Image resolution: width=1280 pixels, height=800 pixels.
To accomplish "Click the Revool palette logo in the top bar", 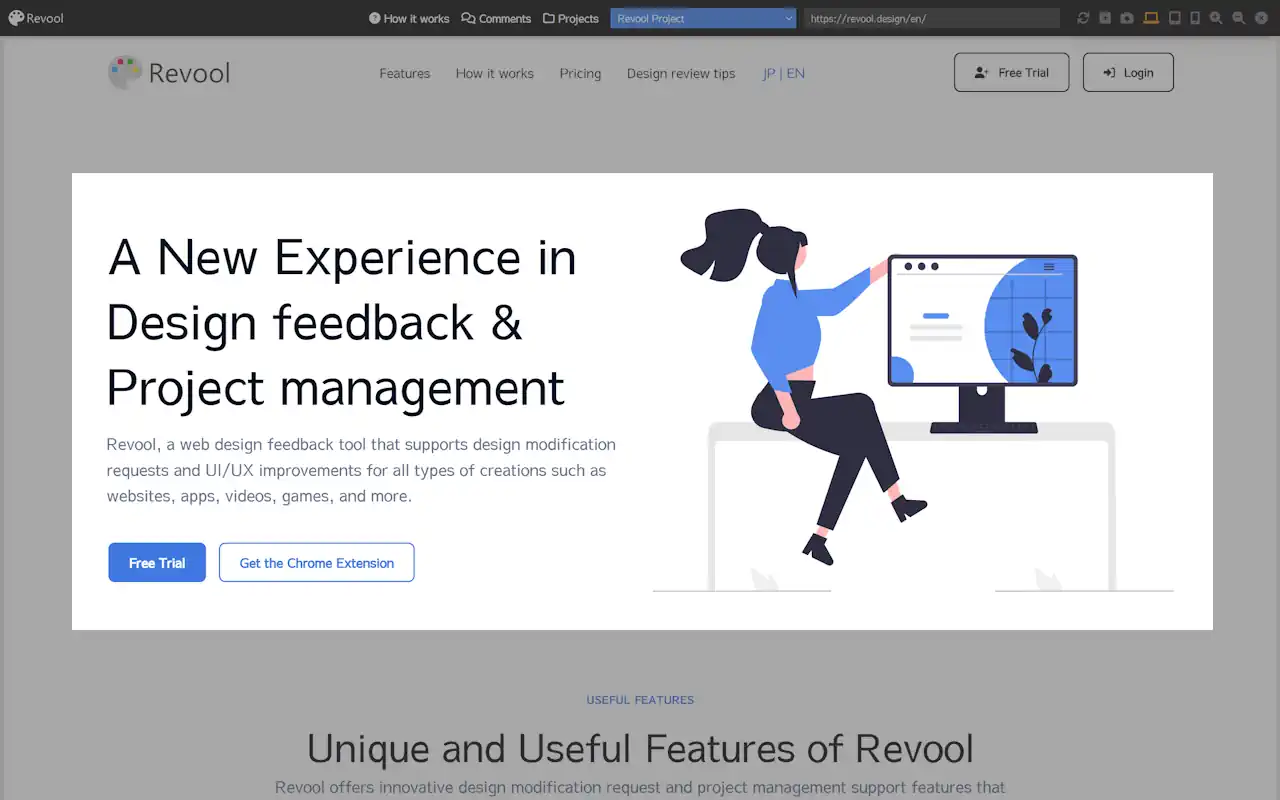I will coord(35,18).
